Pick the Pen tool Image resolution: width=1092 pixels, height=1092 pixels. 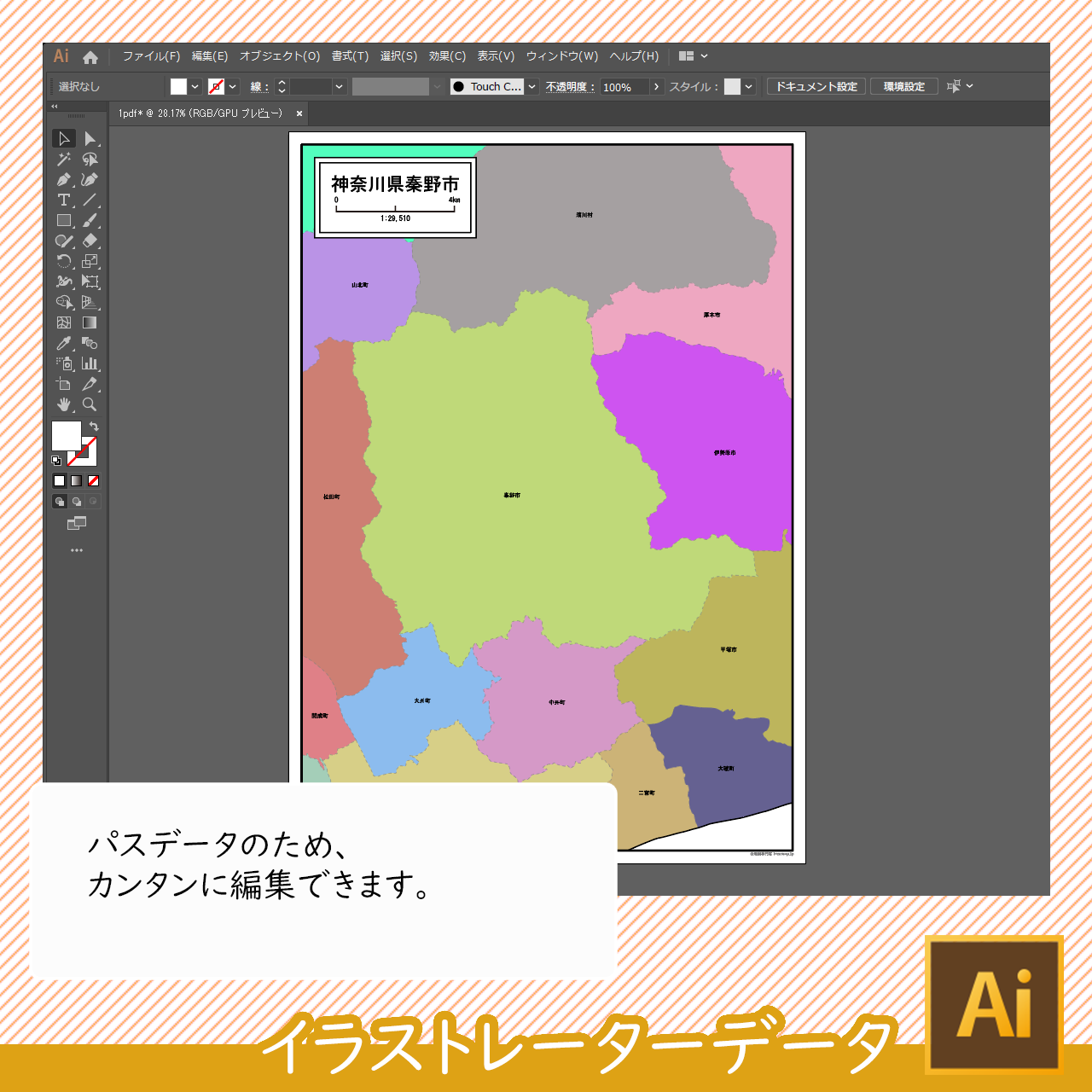pyautogui.click(x=64, y=179)
